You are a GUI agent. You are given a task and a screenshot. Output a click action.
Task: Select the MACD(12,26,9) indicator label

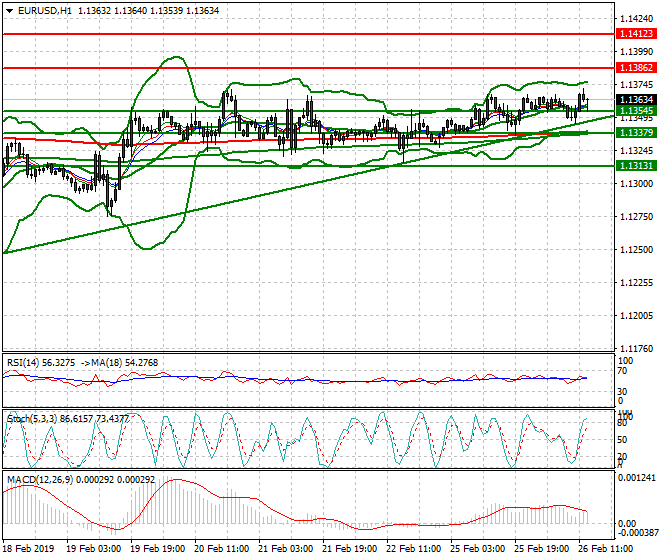click(x=81, y=480)
